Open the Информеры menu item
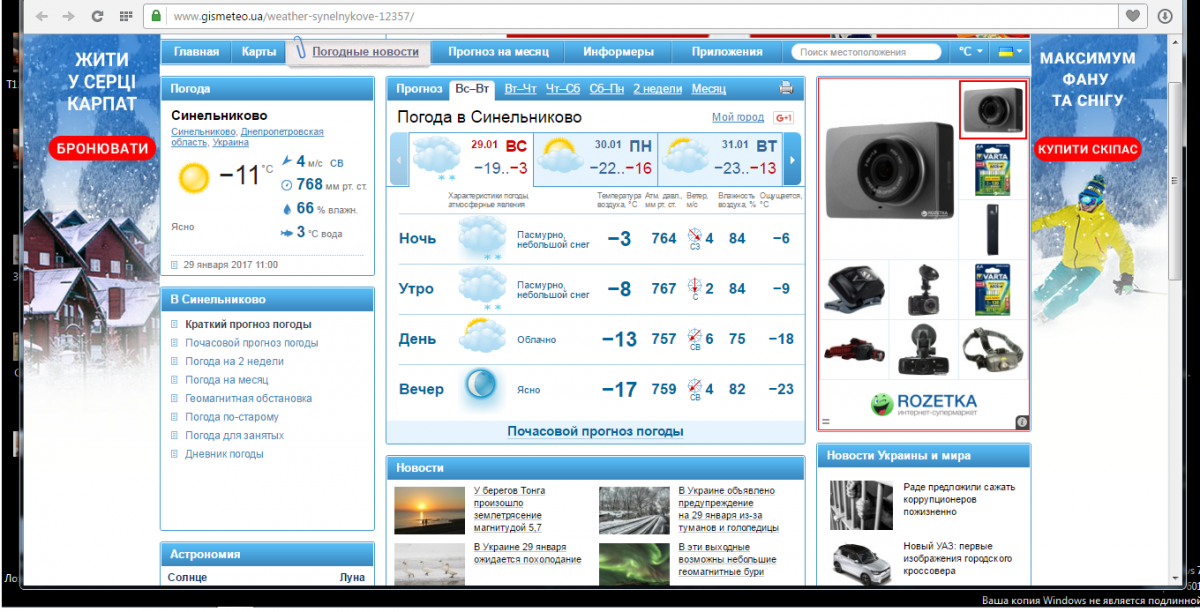The width and height of the screenshot is (1200, 612). [x=619, y=52]
